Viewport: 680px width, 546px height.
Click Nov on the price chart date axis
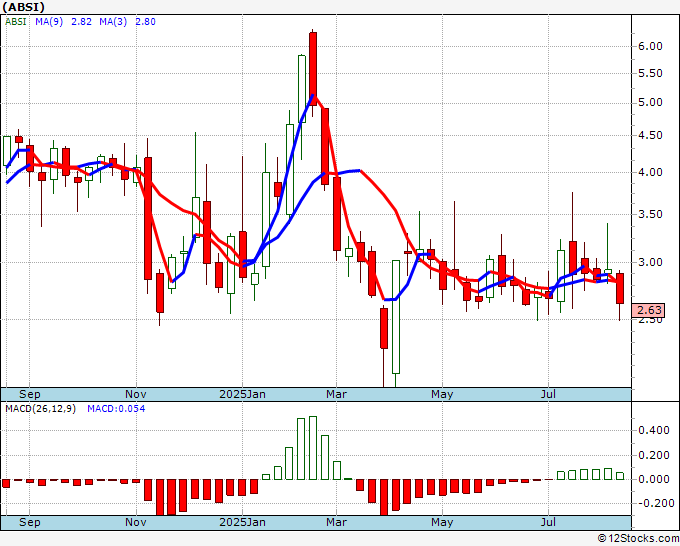(x=136, y=394)
